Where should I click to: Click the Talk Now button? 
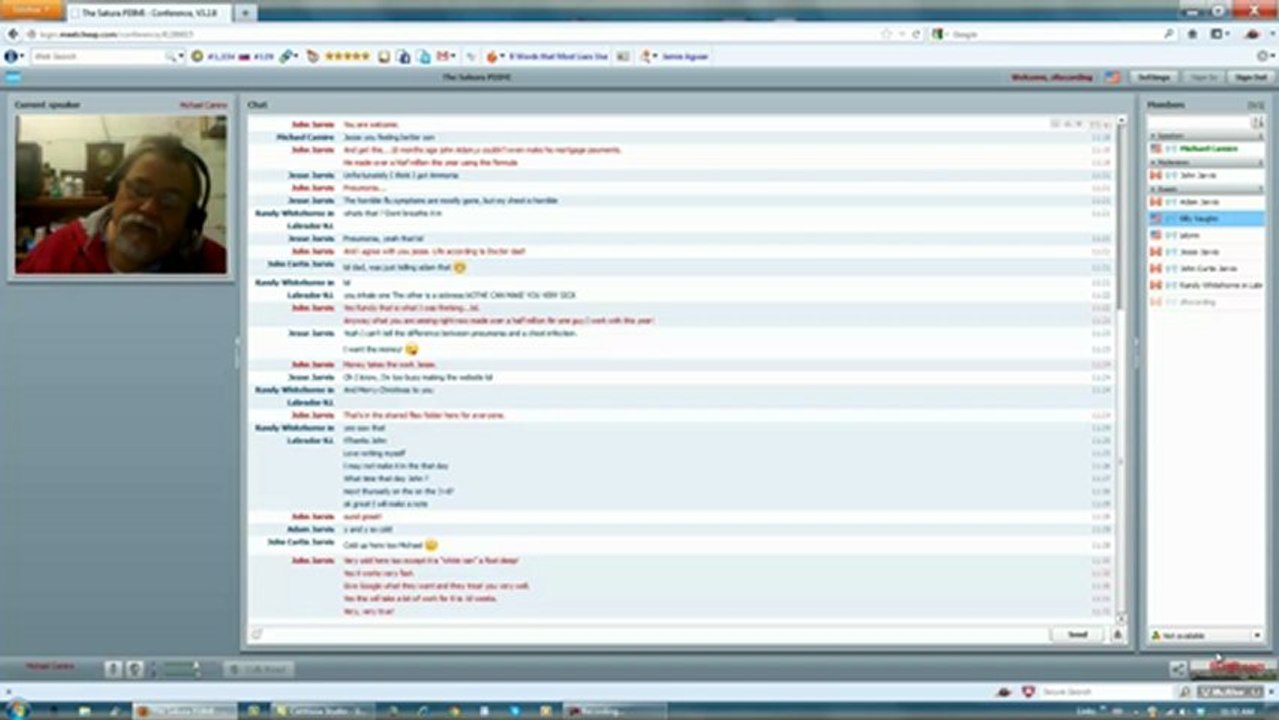tap(259, 669)
